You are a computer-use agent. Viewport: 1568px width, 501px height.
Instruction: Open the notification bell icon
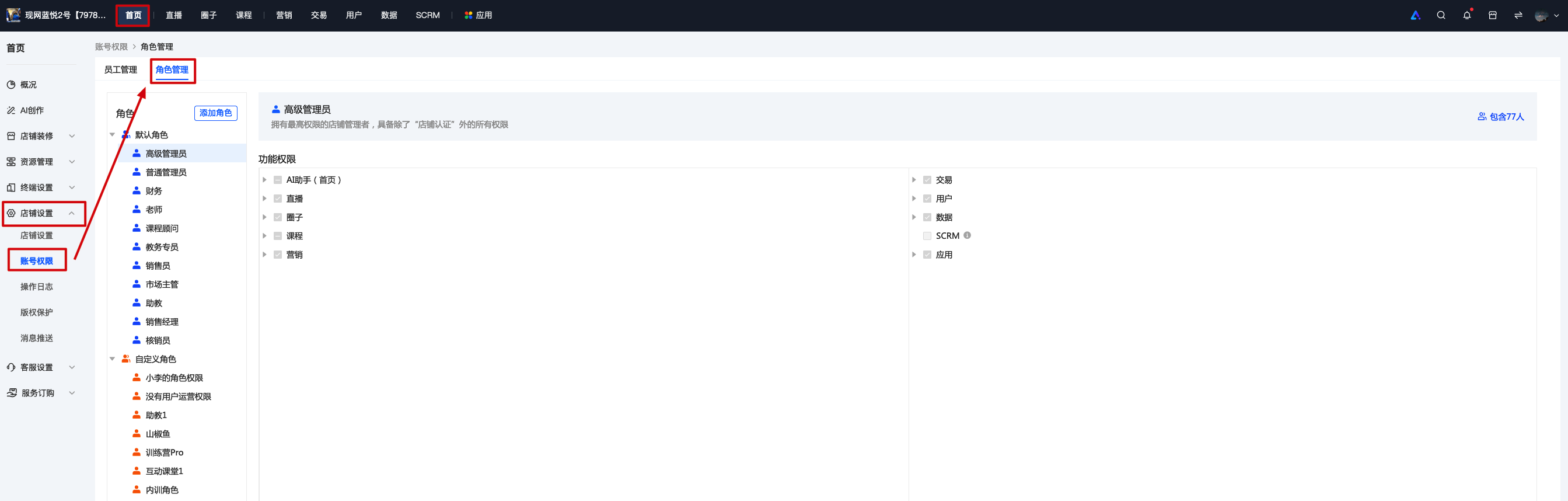(1467, 15)
